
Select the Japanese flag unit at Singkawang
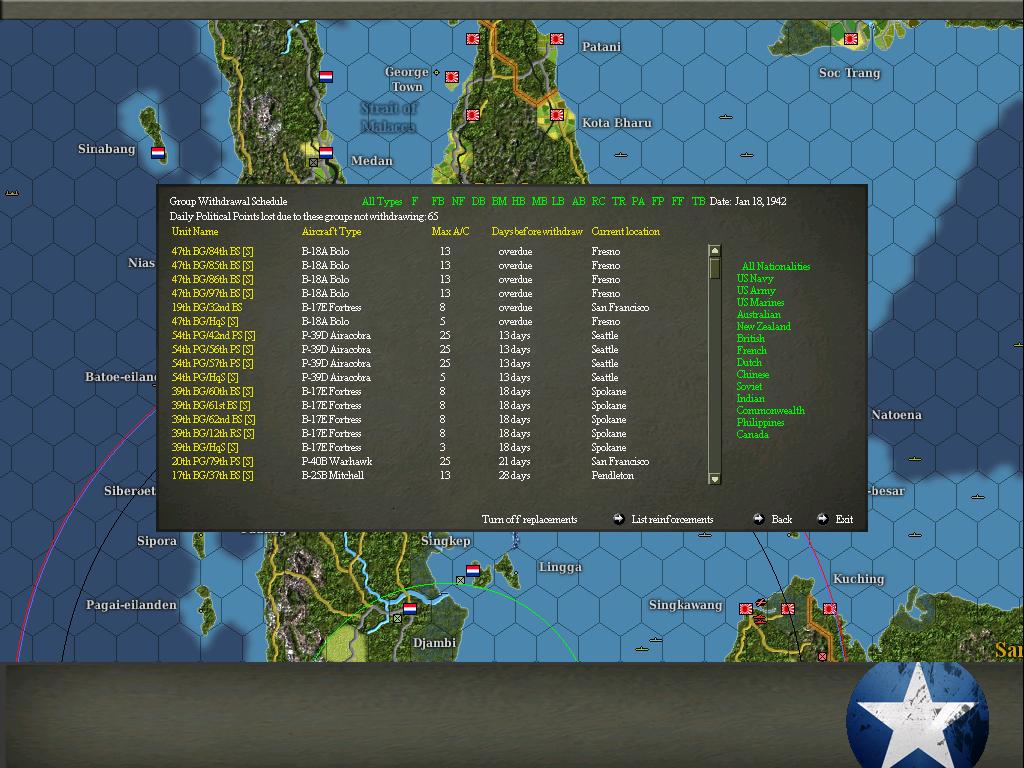tap(746, 609)
